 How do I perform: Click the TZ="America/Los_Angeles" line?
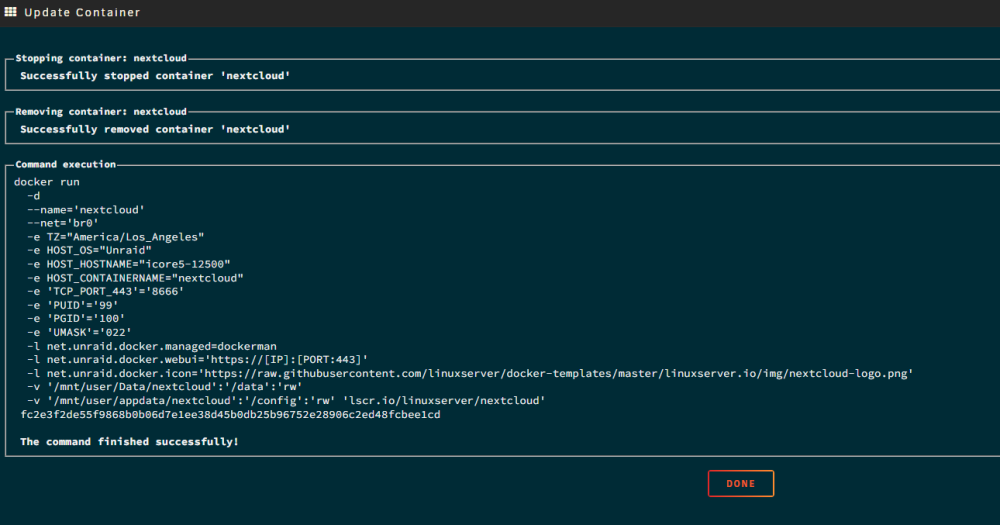click(115, 237)
